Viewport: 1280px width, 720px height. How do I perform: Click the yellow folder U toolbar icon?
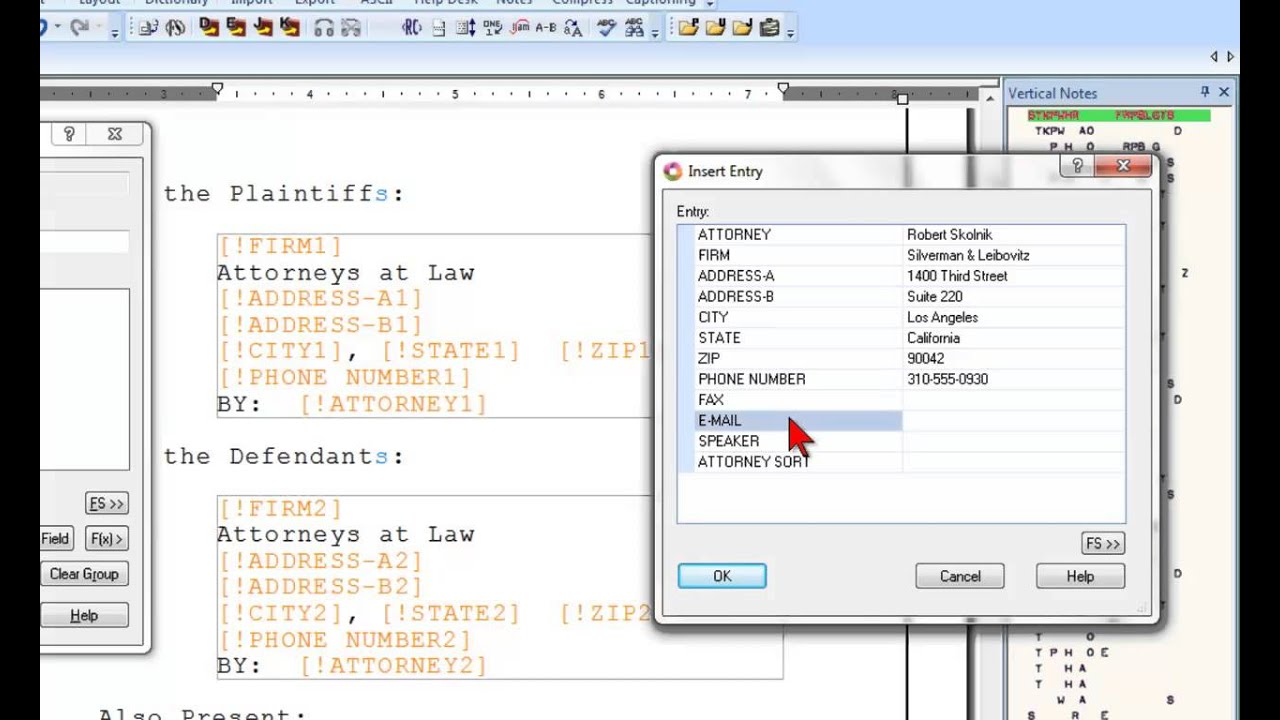[x=715, y=28]
